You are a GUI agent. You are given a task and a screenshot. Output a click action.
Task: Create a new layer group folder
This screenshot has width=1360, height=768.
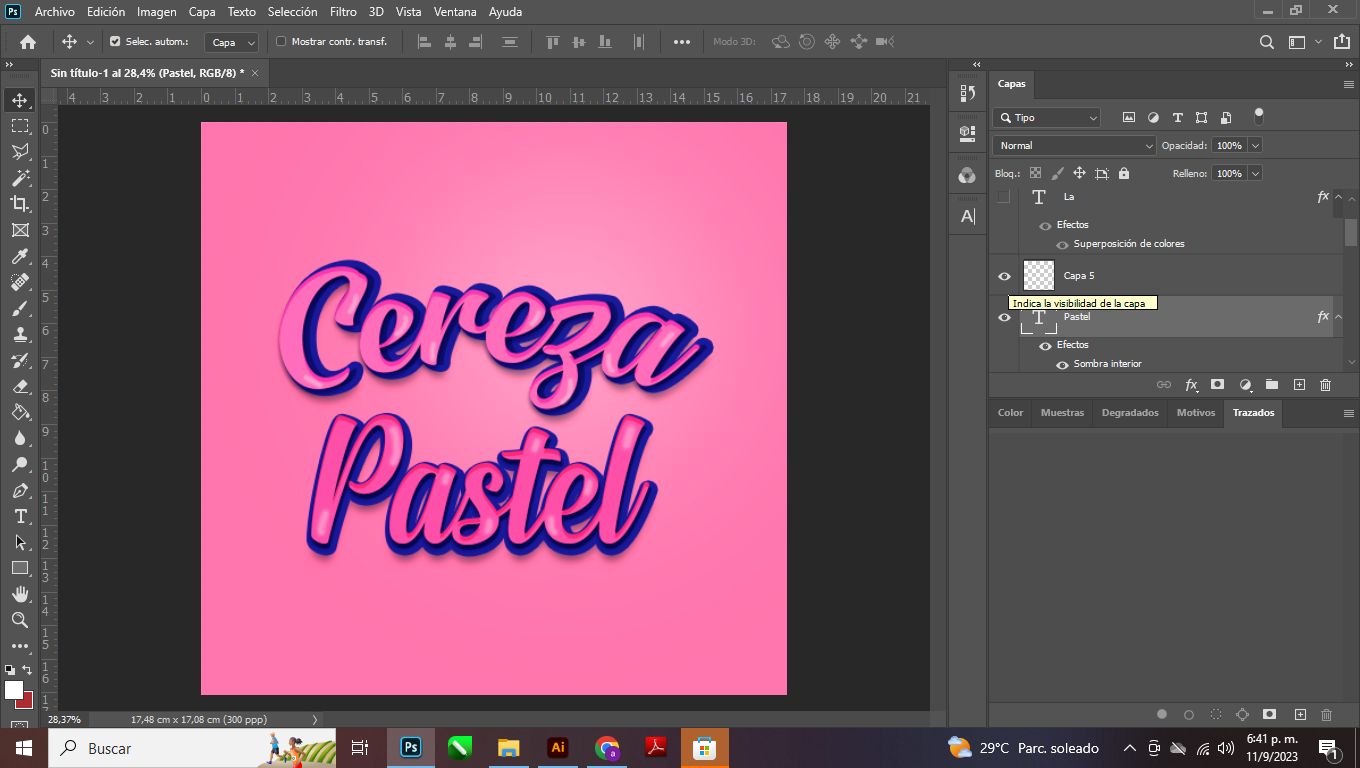tap(1272, 384)
